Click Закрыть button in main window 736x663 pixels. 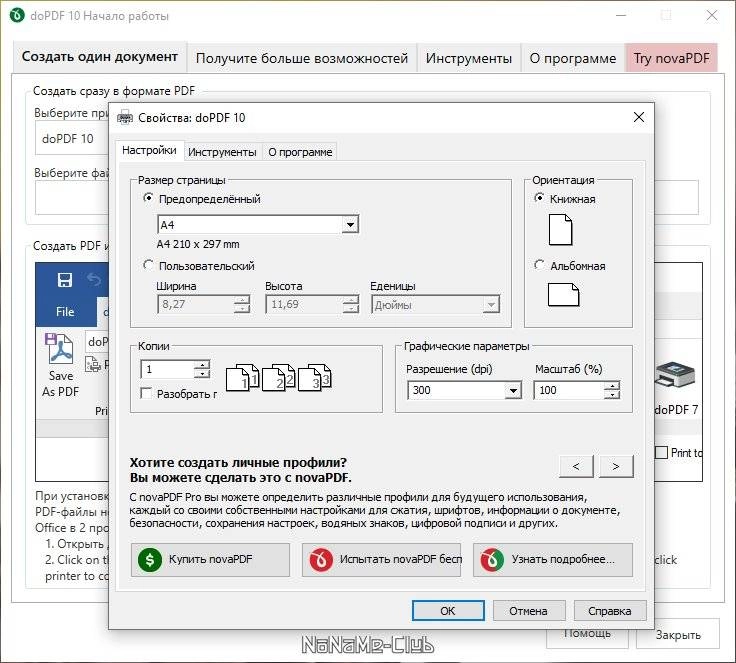(x=678, y=635)
